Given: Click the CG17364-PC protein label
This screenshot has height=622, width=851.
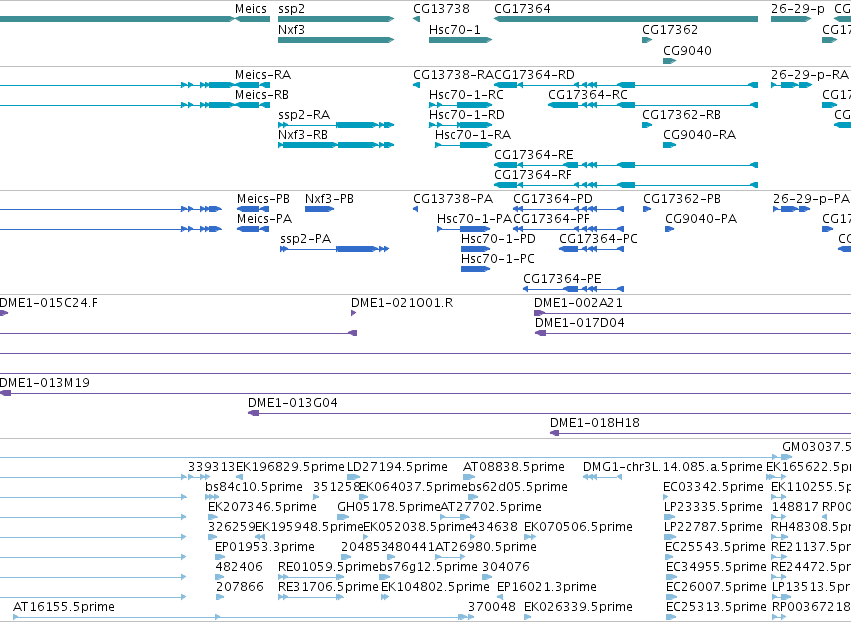Looking at the screenshot, I should tap(598, 239).
